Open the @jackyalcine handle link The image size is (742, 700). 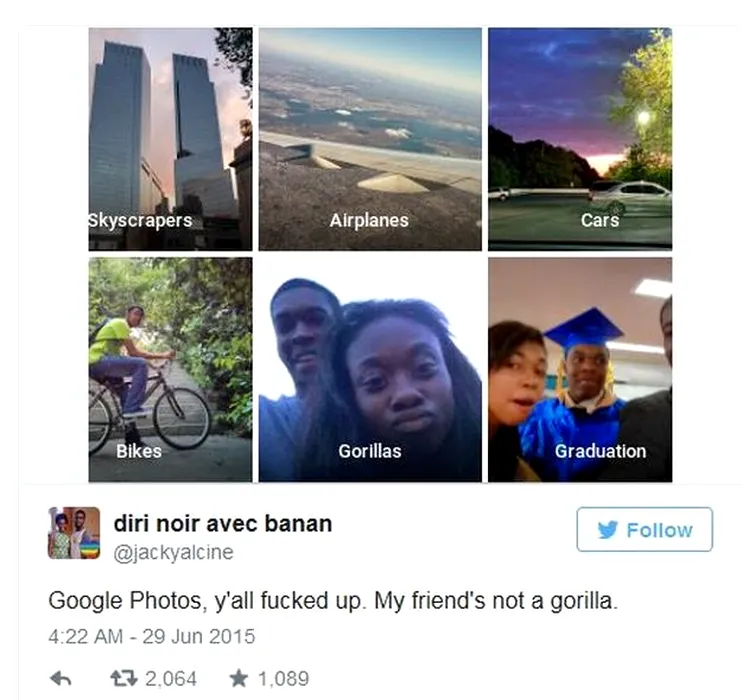pos(174,552)
